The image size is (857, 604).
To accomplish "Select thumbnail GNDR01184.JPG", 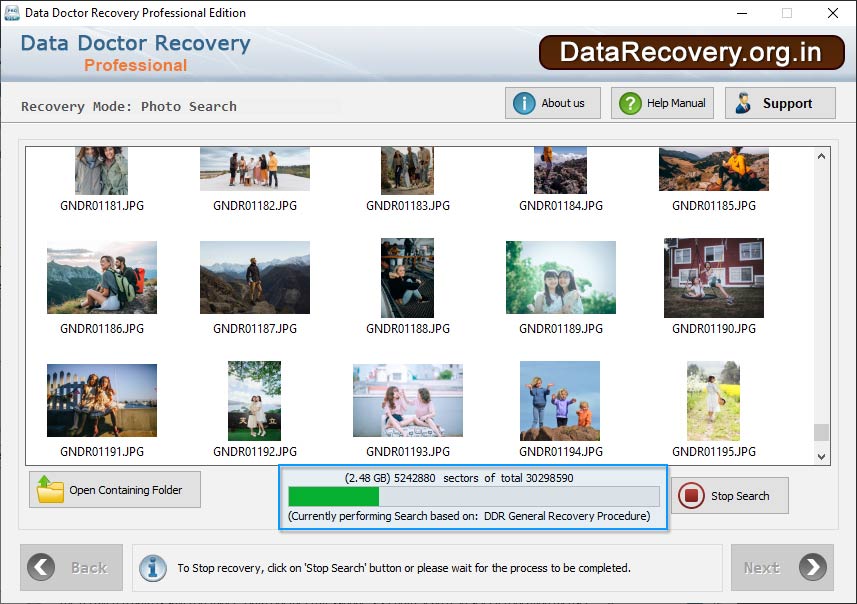I will (560, 170).
